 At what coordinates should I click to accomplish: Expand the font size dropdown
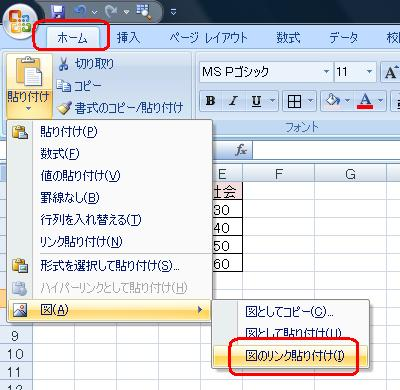click(x=369, y=72)
